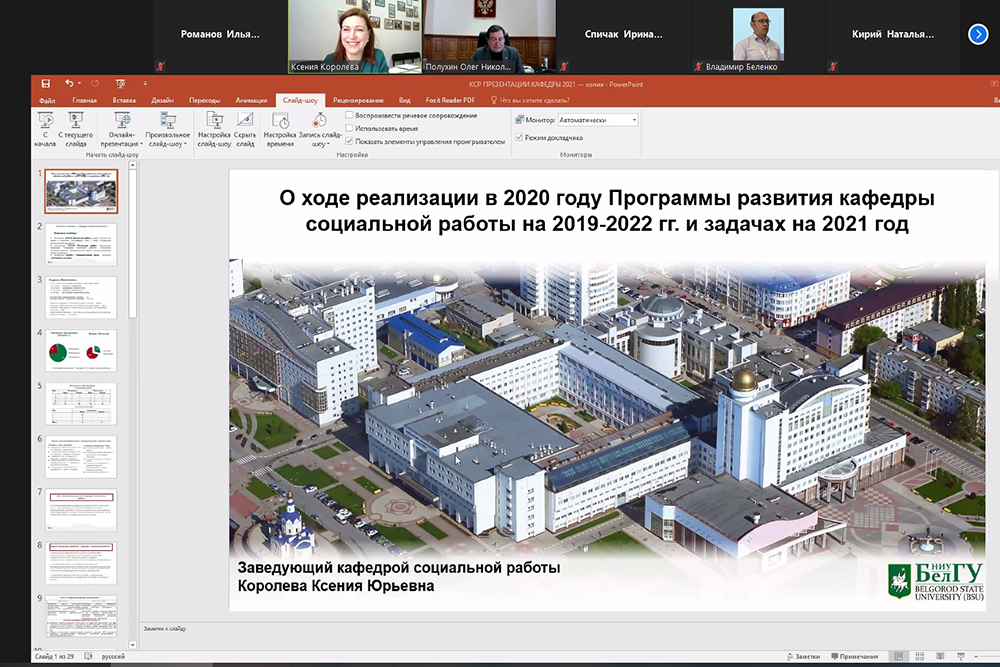Click the Save icon in quick access toolbar
Screen dimensions: 1000x667
pos(44,84)
